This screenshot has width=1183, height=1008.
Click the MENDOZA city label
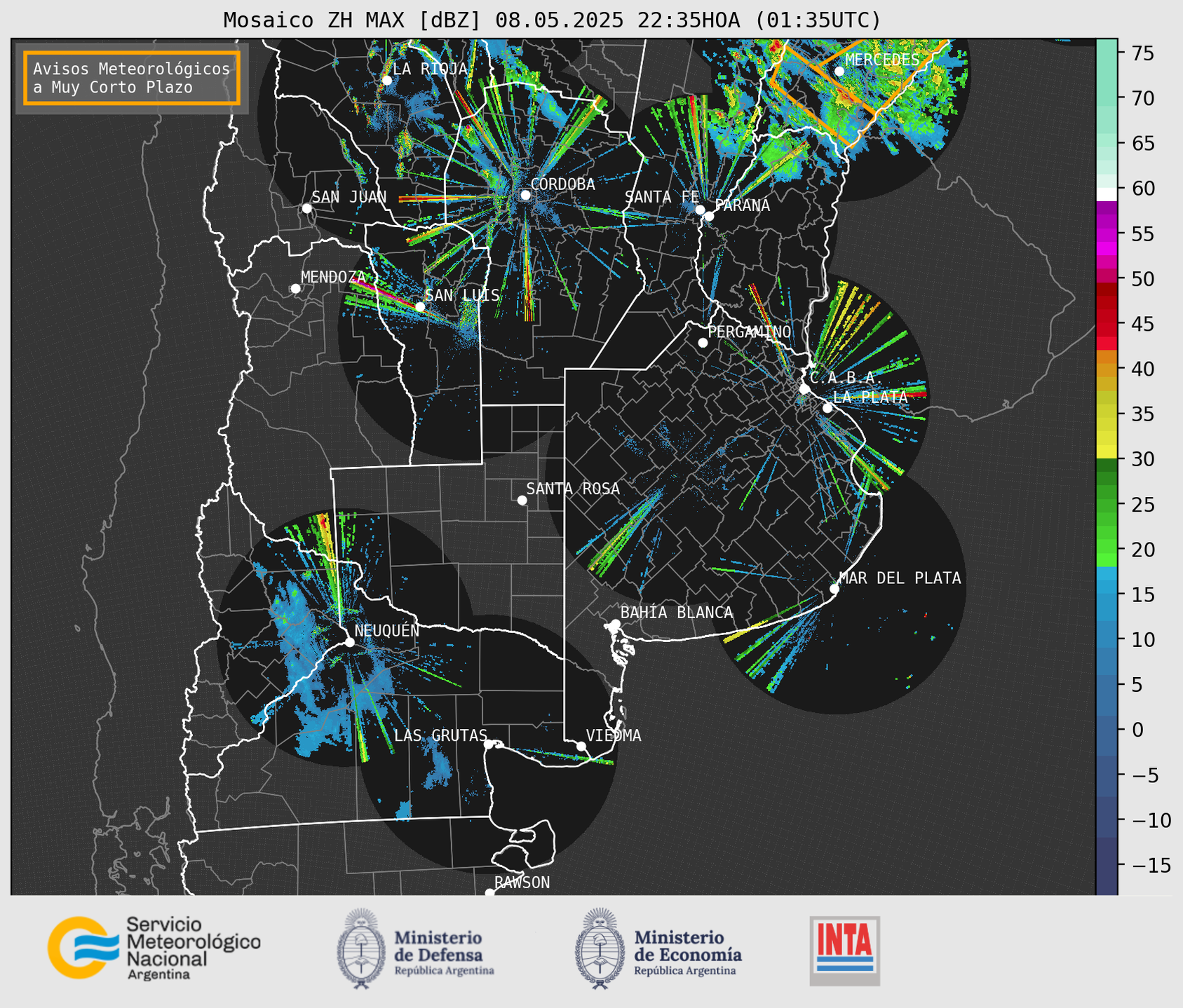[x=333, y=277]
